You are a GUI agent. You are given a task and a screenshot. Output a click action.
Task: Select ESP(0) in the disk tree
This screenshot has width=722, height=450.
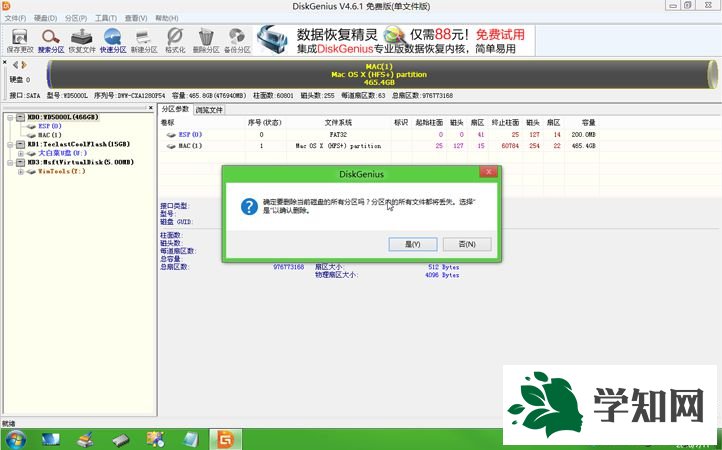tap(49, 126)
